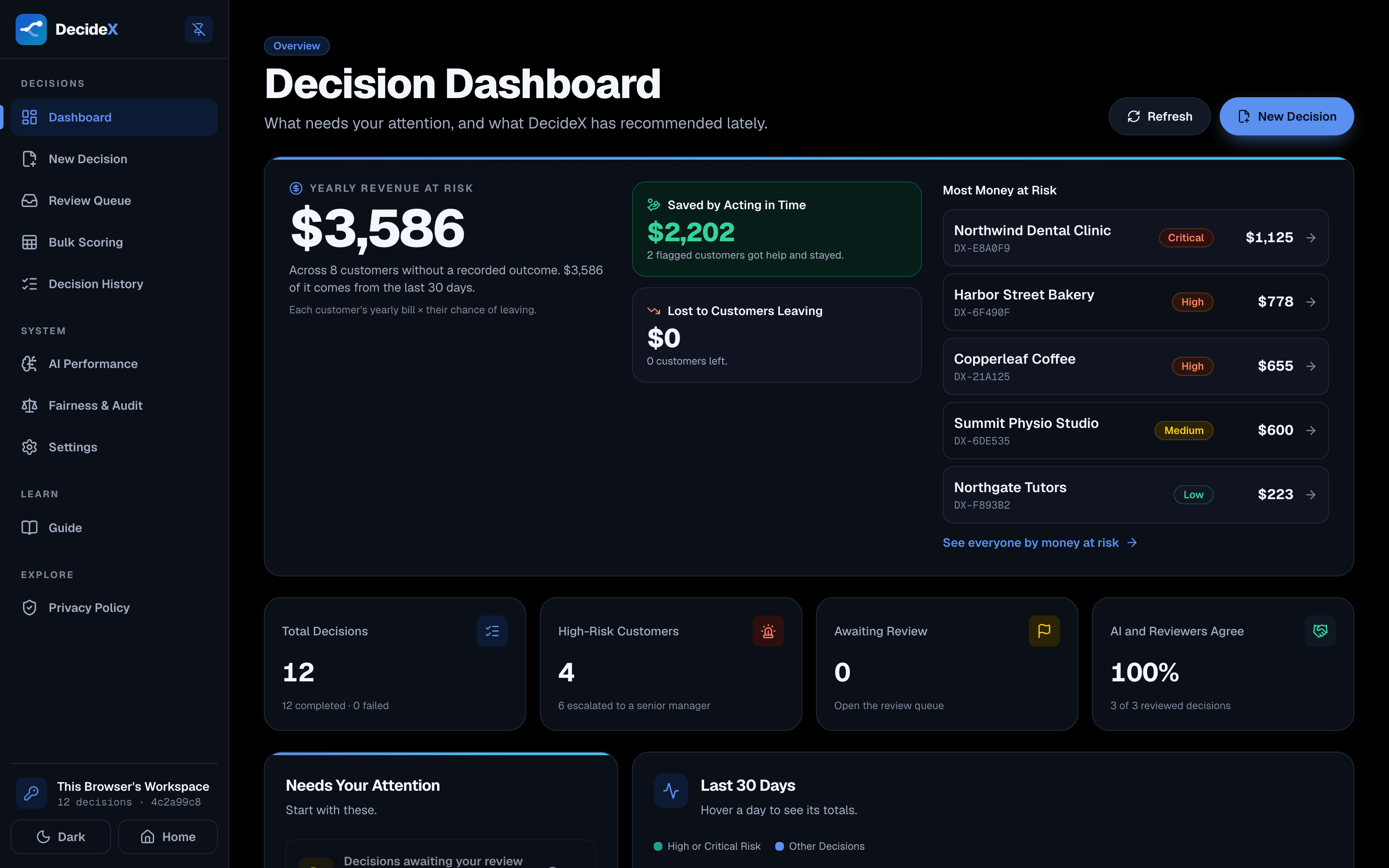Click the Awaiting Review flag icon

pyautogui.click(x=1044, y=631)
